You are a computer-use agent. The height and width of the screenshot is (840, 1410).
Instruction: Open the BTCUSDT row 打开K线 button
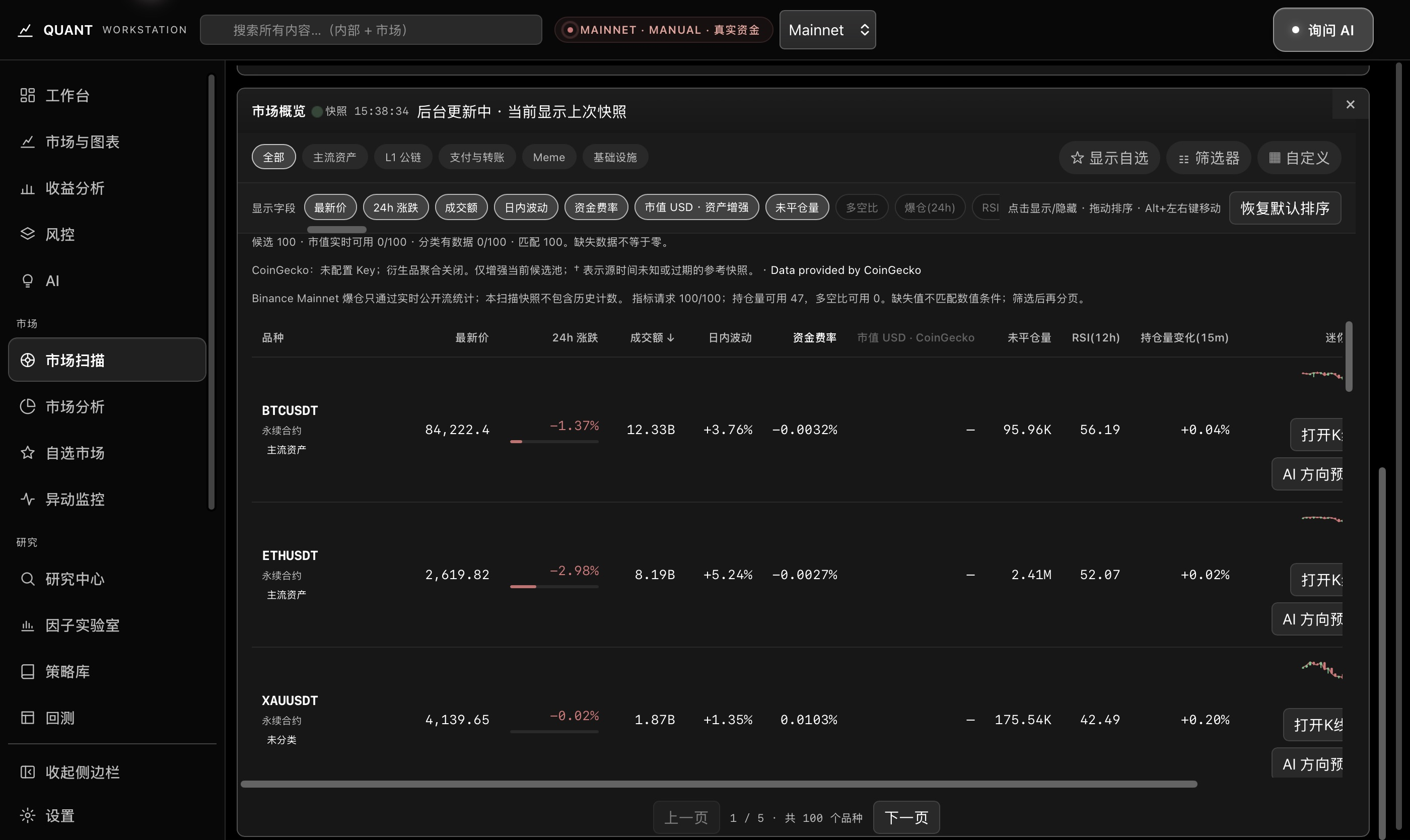[1317, 435]
